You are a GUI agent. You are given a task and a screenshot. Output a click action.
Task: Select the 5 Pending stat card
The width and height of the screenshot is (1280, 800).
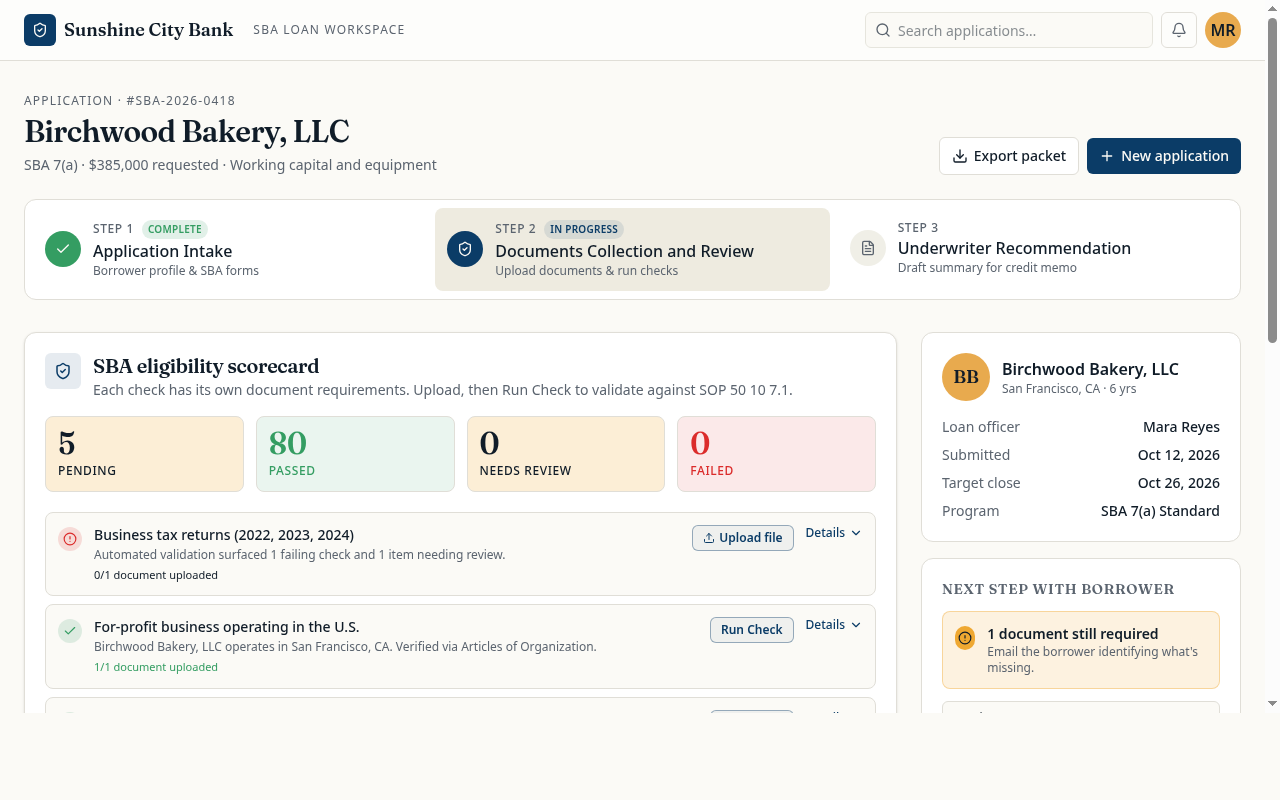pyautogui.click(x=144, y=454)
